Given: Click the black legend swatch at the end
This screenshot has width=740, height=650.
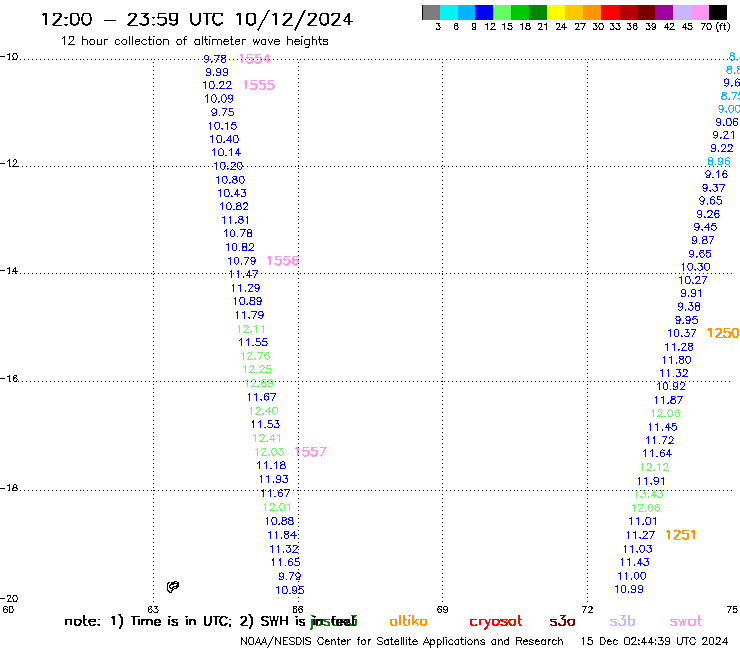Looking at the screenshot, I should [x=718, y=12].
